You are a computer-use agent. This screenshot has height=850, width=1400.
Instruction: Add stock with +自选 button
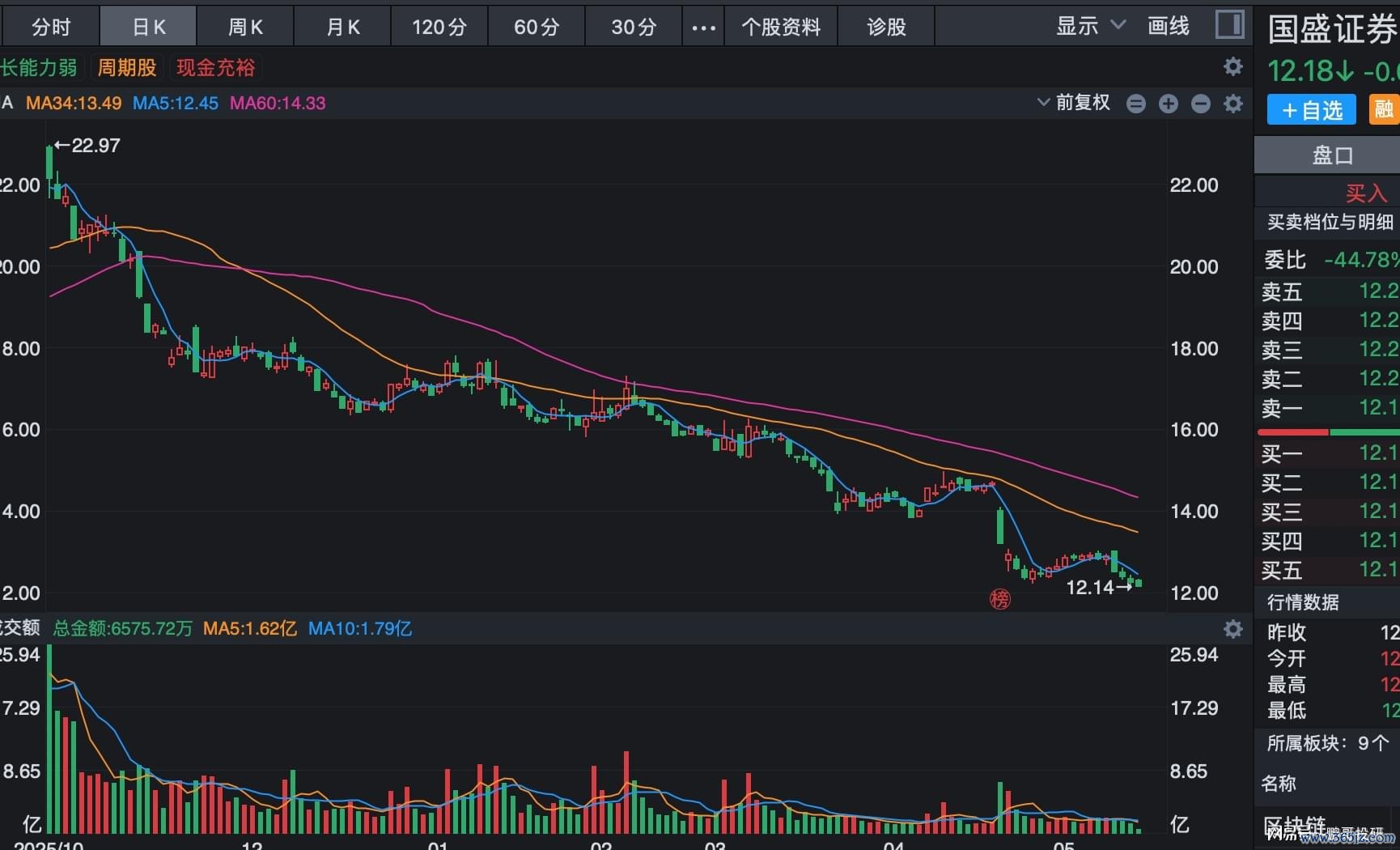click(1311, 109)
